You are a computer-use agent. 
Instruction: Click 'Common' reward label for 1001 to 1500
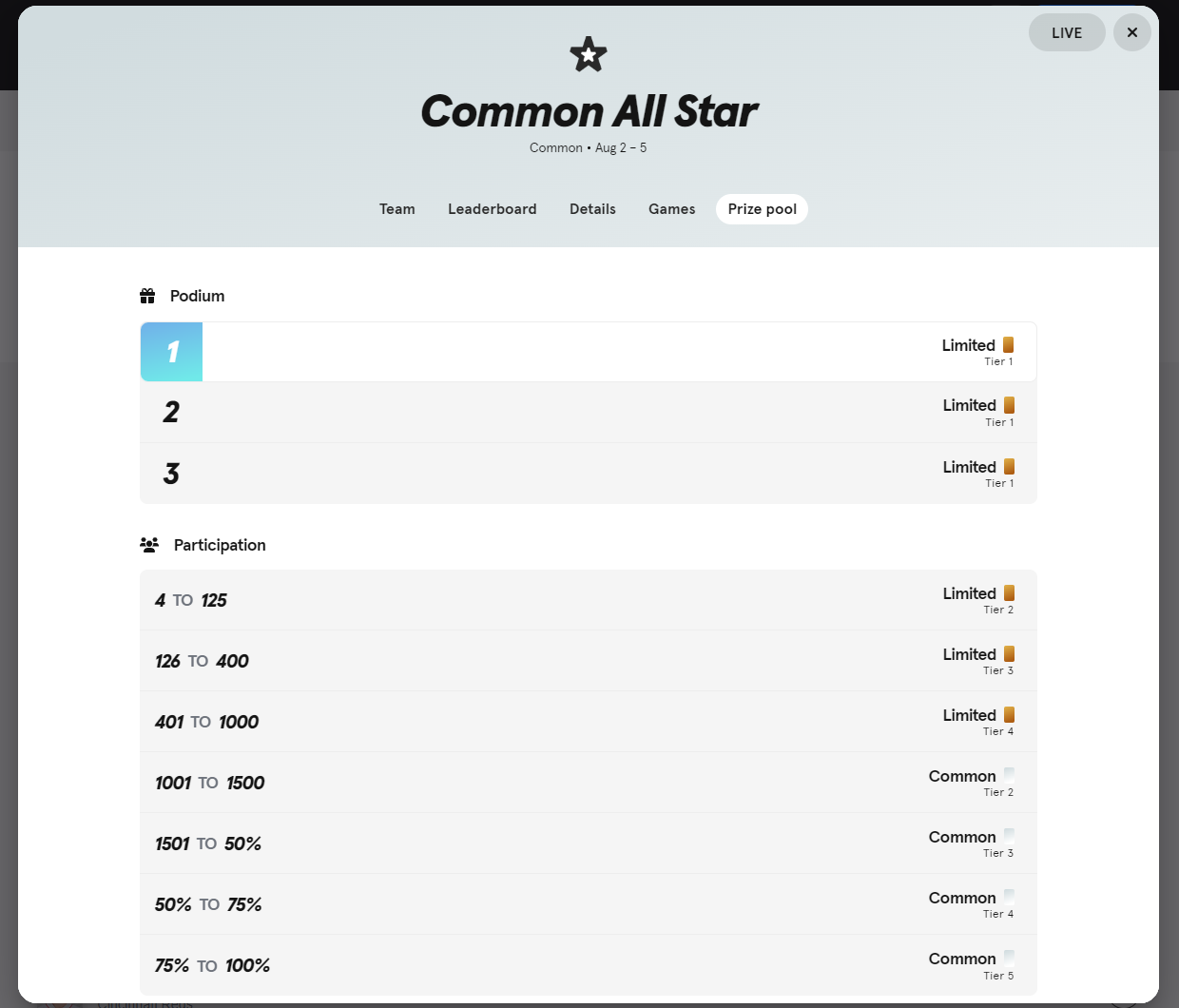click(x=962, y=776)
